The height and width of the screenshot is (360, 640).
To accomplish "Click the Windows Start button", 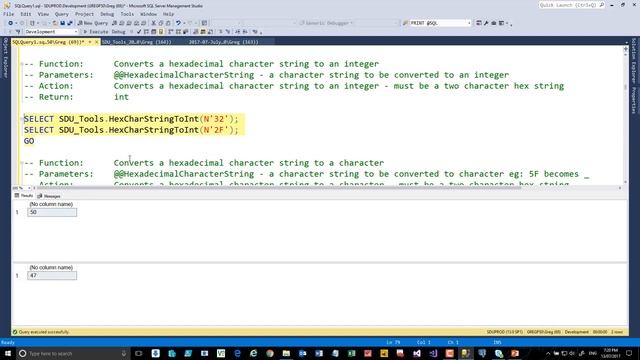I will (x=8, y=353).
